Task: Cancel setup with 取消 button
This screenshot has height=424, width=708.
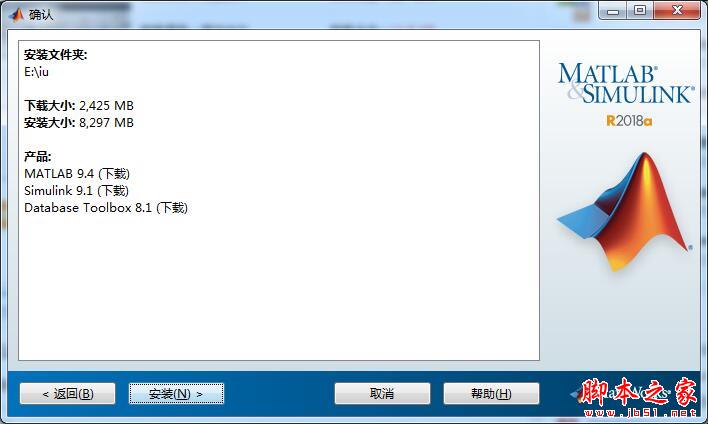Action: [x=382, y=394]
